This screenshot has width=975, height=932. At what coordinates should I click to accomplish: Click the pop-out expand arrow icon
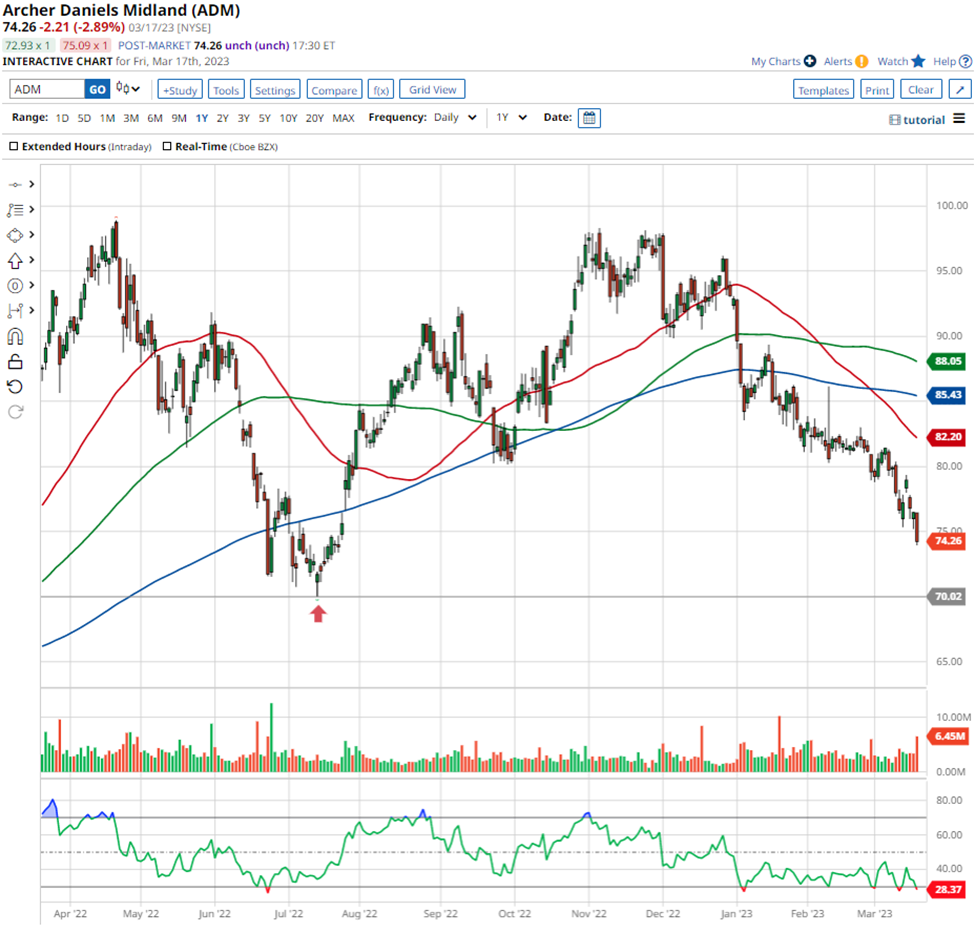[960, 90]
